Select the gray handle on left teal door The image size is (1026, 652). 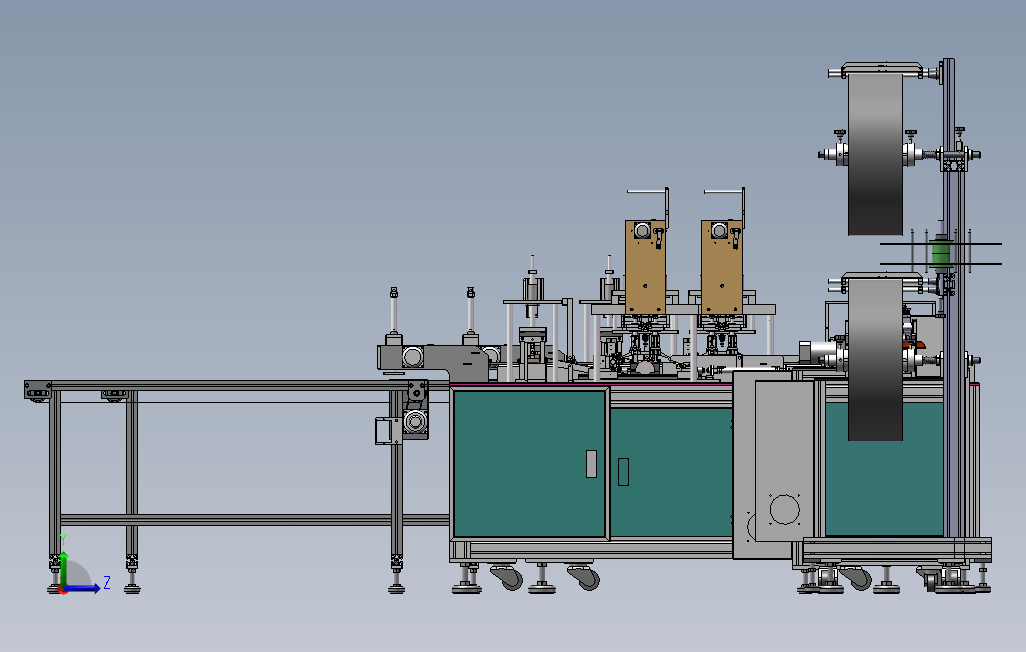pos(591,463)
